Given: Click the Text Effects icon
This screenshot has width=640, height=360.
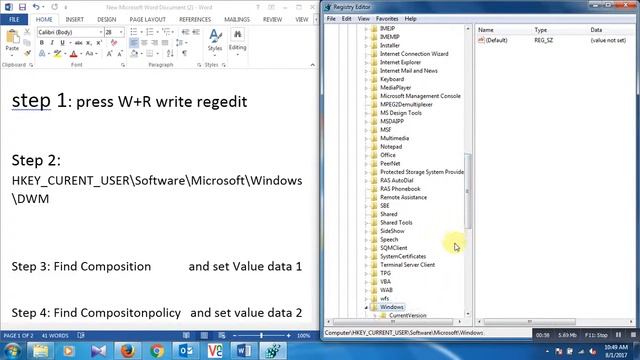Looking at the screenshot, I should pos(42,53).
